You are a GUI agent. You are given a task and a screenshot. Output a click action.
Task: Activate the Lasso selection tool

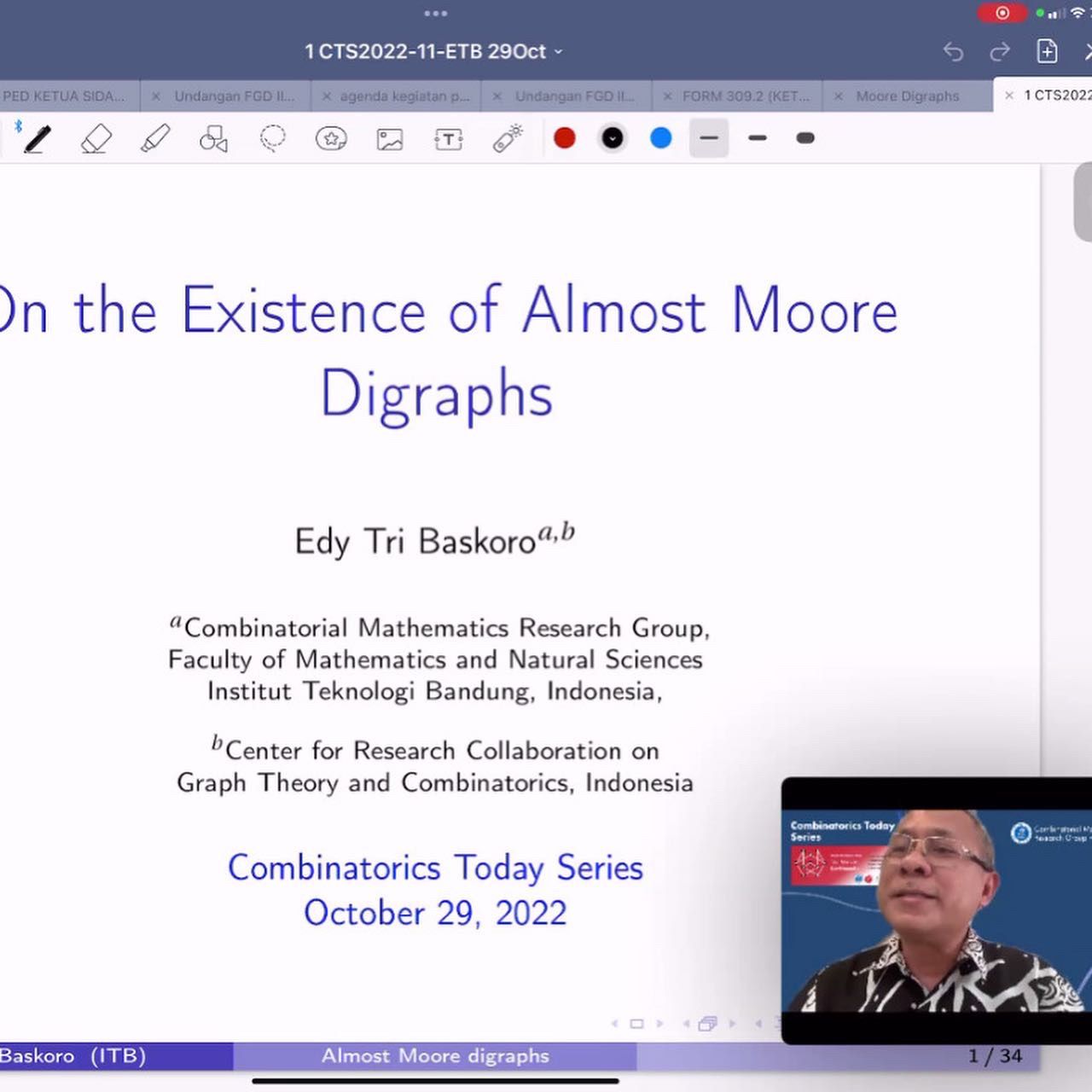(272, 138)
